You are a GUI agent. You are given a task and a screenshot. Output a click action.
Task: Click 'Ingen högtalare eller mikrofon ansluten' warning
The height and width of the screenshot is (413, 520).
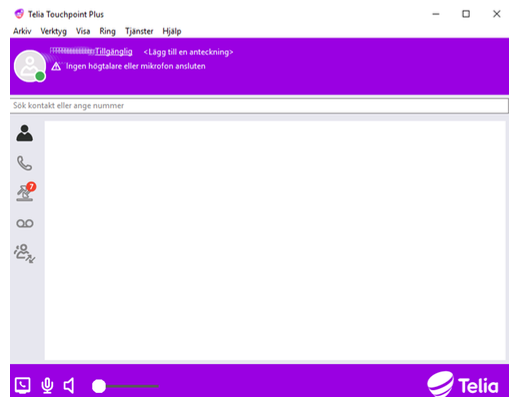pos(135,66)
